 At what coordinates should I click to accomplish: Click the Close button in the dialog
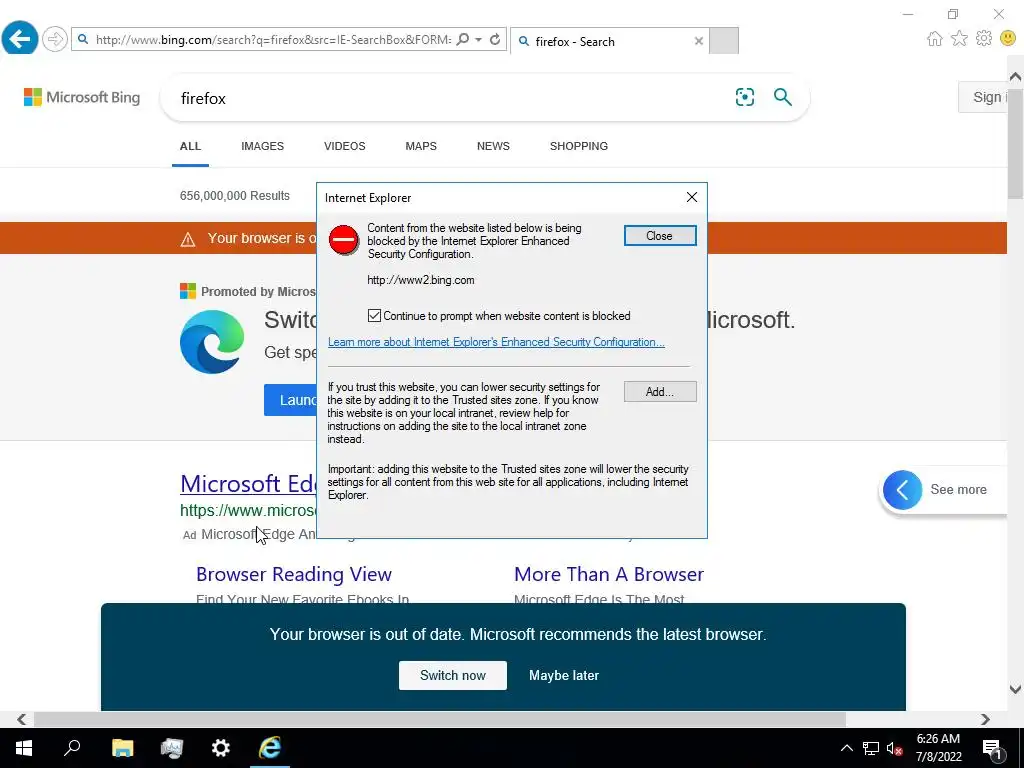(660, 236)
